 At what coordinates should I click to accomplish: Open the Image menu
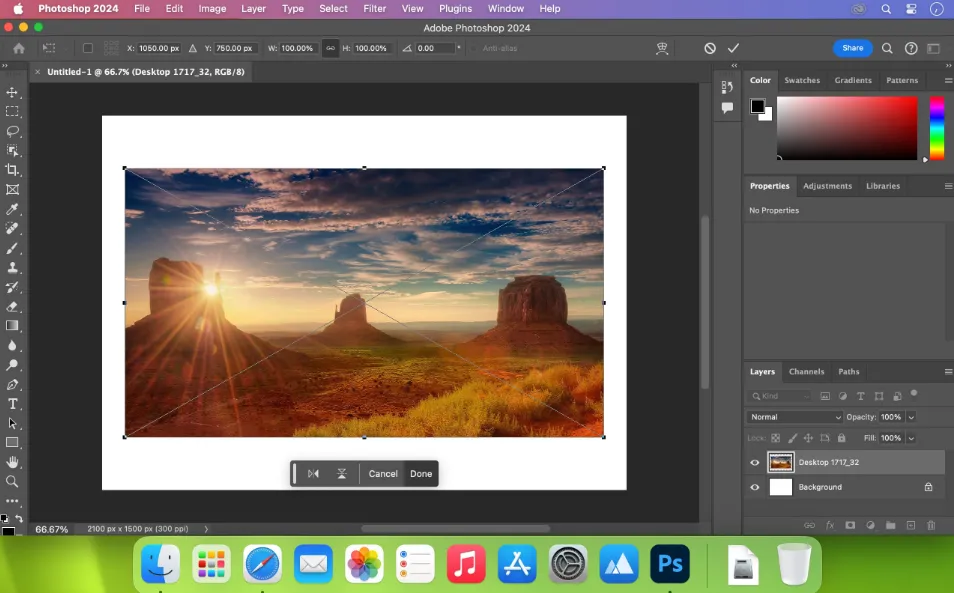click(212, 9)
